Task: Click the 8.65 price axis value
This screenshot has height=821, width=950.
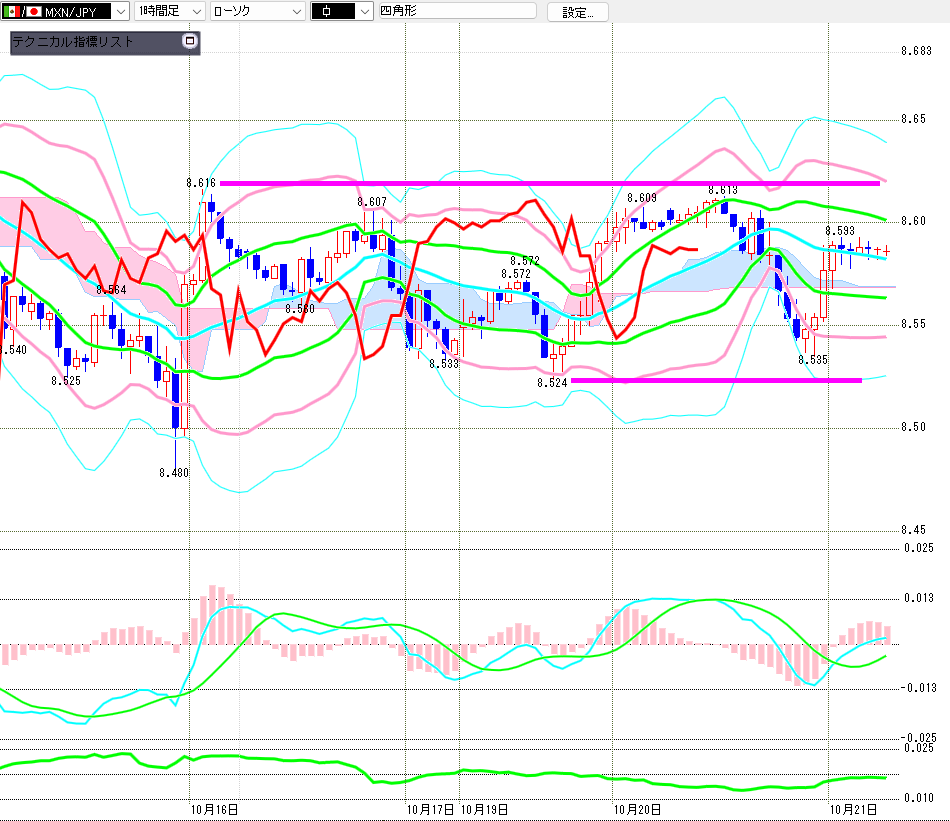Action: [x=914, y=119]
